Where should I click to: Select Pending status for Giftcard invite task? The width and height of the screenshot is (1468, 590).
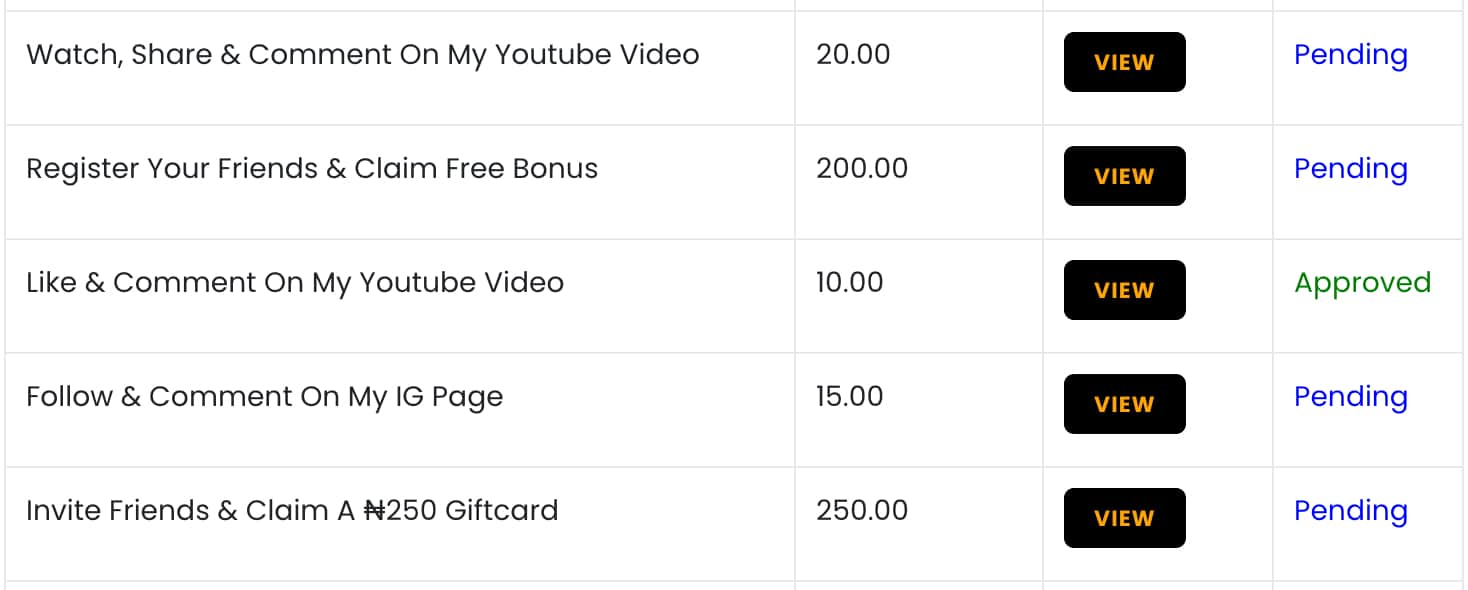click(x=1350, y=511)
